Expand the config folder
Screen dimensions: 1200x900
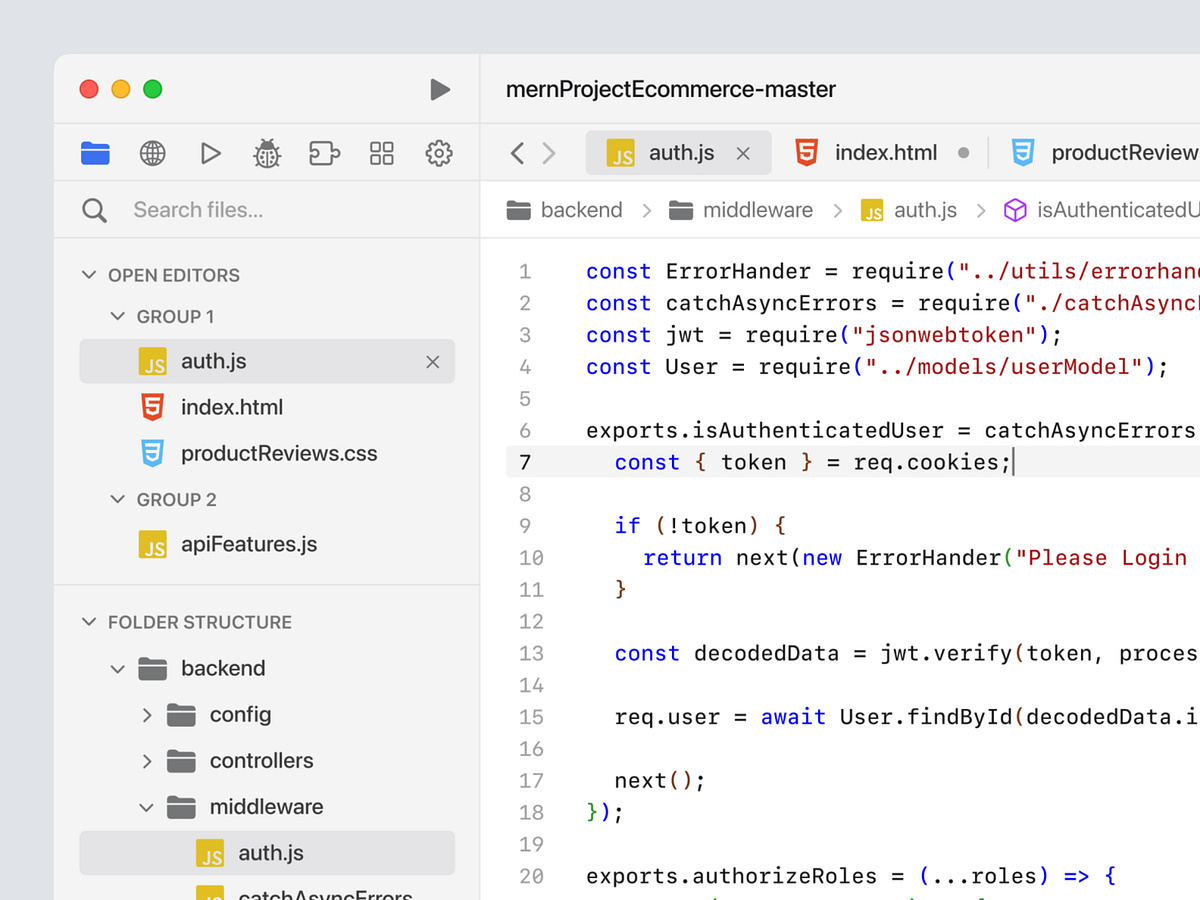(148, 714)
